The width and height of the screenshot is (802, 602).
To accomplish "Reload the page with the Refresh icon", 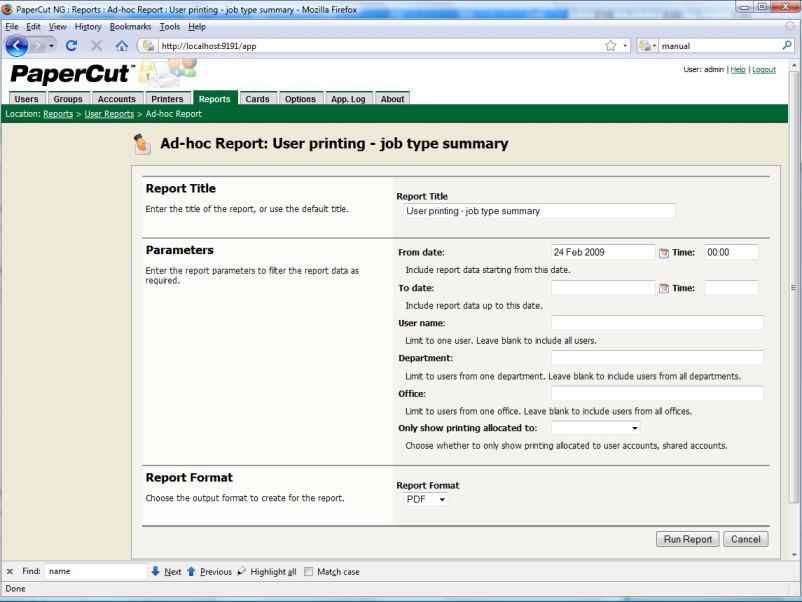I will coord(72,46).
